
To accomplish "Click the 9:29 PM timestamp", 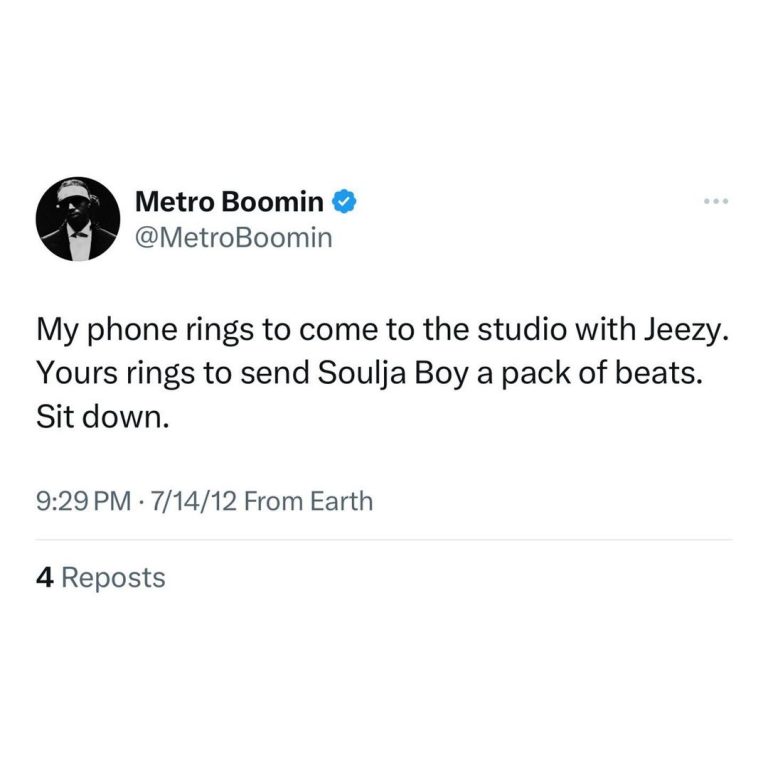I will tap(82, 500).
